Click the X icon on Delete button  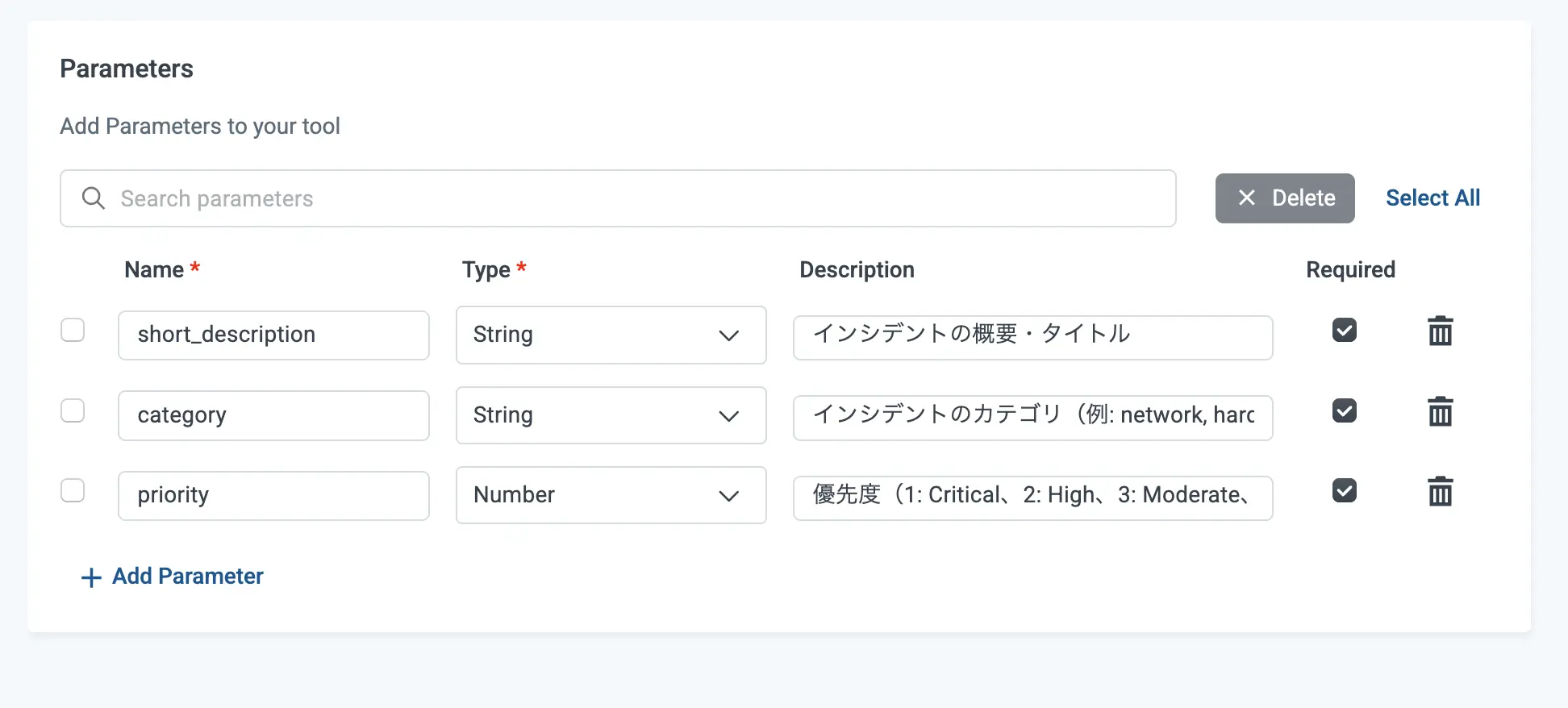pos(1246,198)
